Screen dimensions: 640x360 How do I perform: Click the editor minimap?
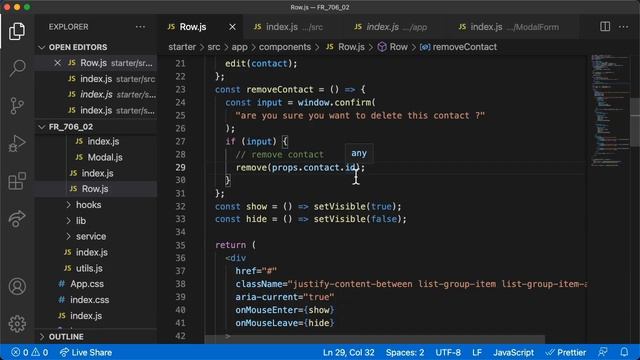(609, 110)
